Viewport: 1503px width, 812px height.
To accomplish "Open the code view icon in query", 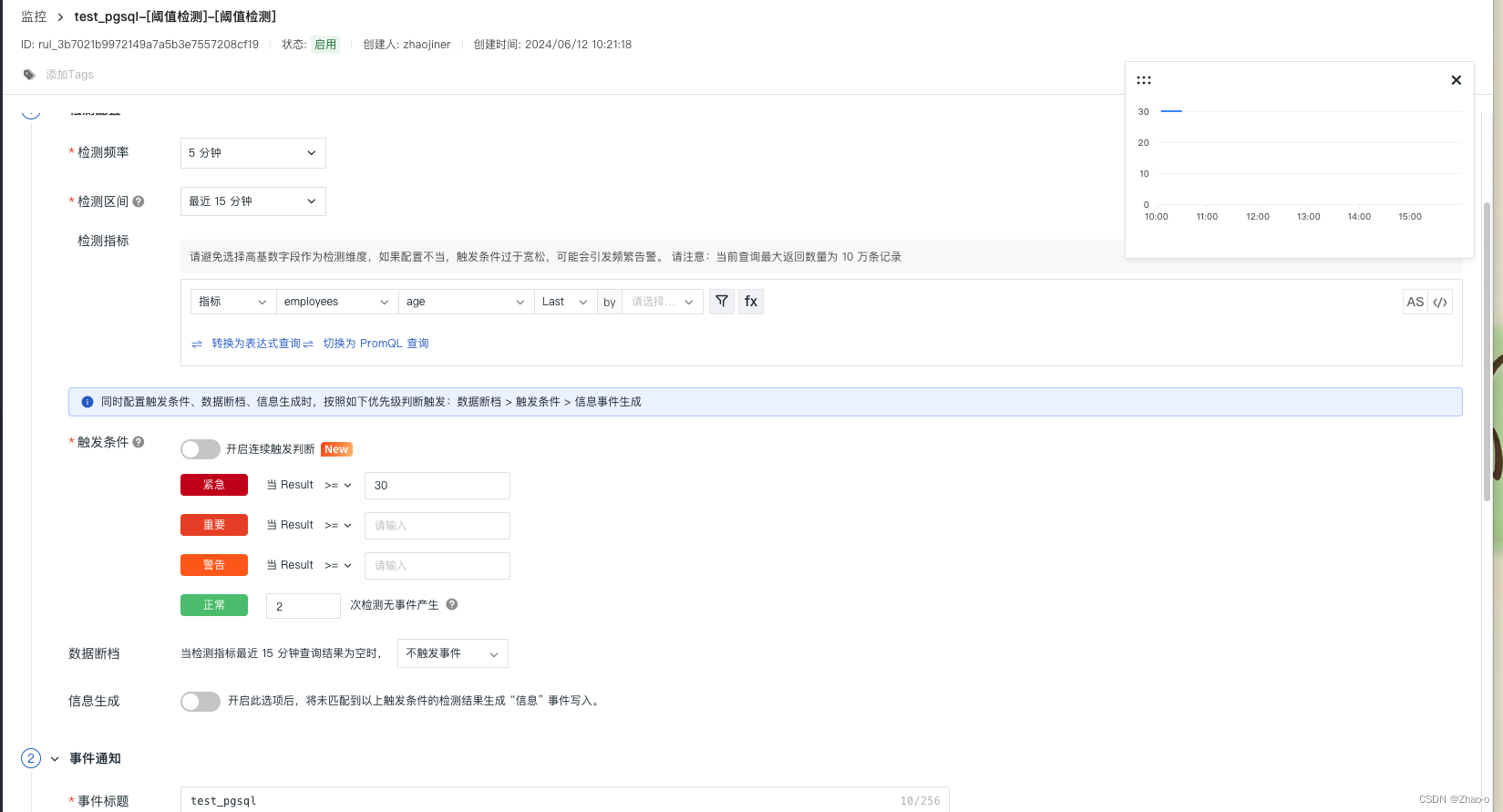I will point(1440,302).
